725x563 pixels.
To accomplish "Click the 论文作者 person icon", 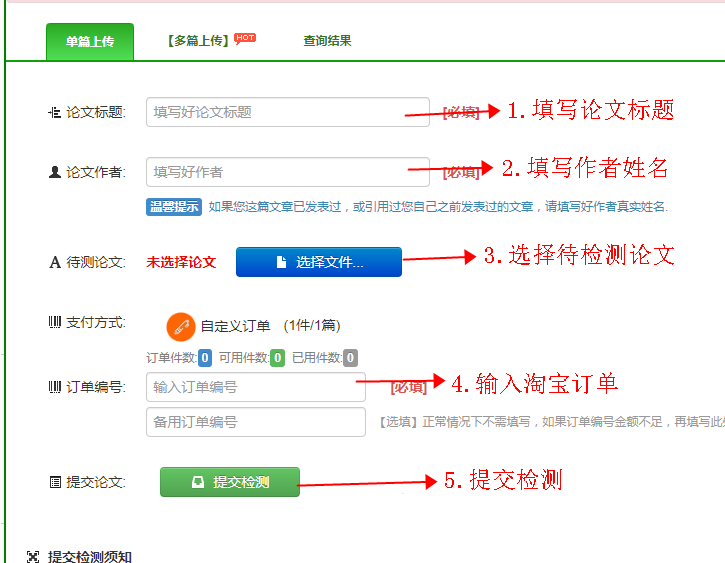I will [x=55, y=172].
